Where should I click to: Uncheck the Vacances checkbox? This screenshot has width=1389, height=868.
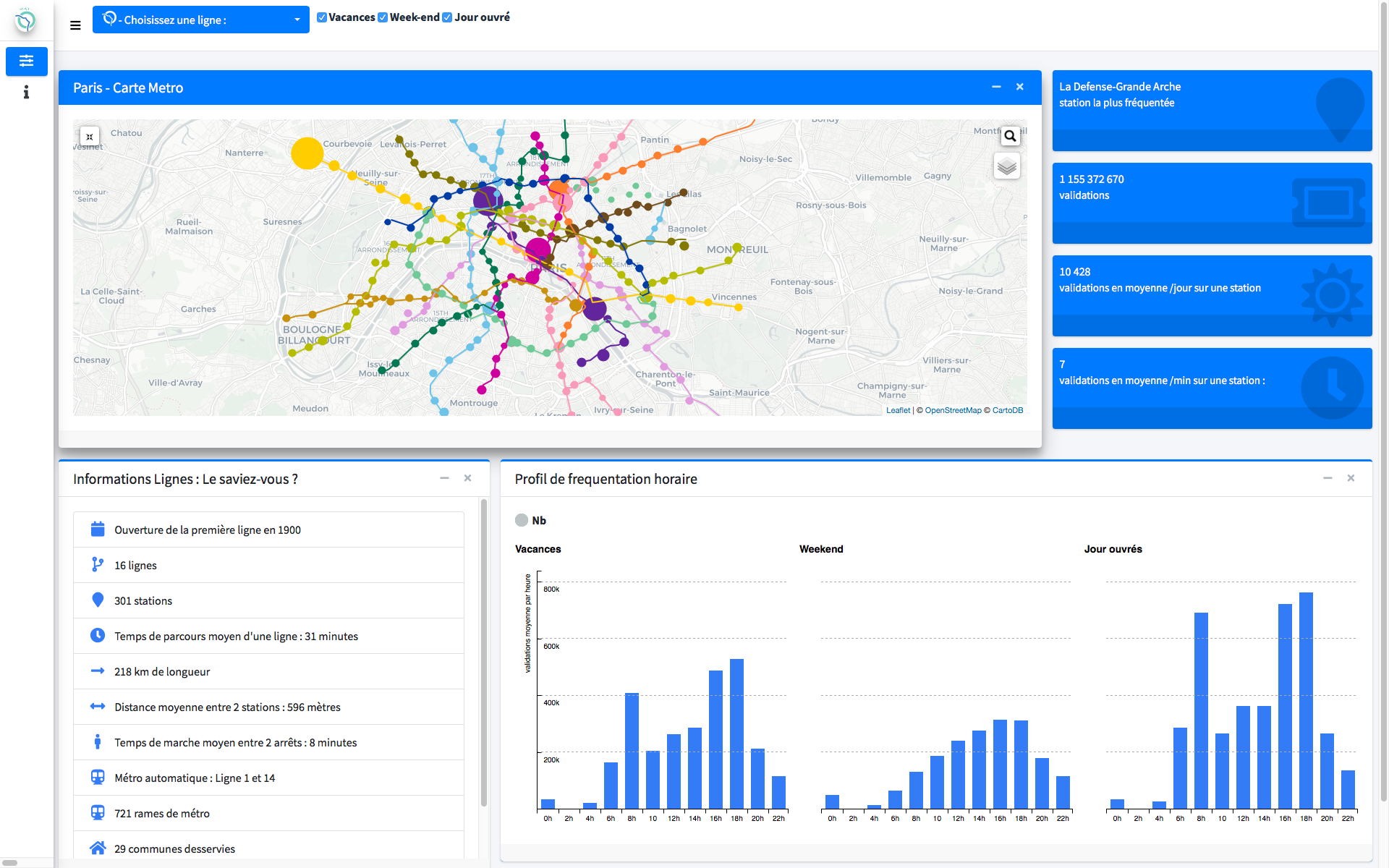click(322, 17)
